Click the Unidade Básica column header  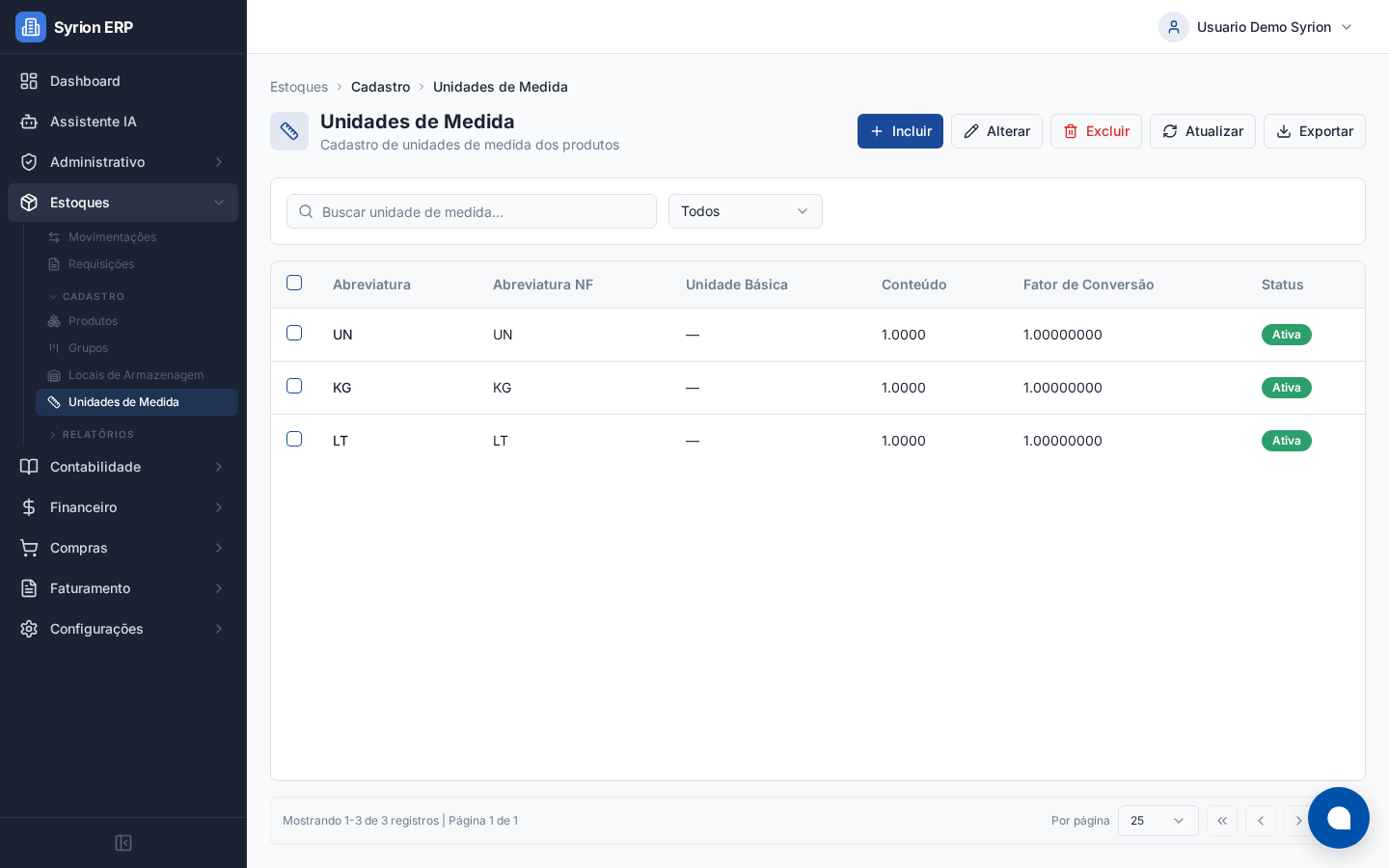737,285
